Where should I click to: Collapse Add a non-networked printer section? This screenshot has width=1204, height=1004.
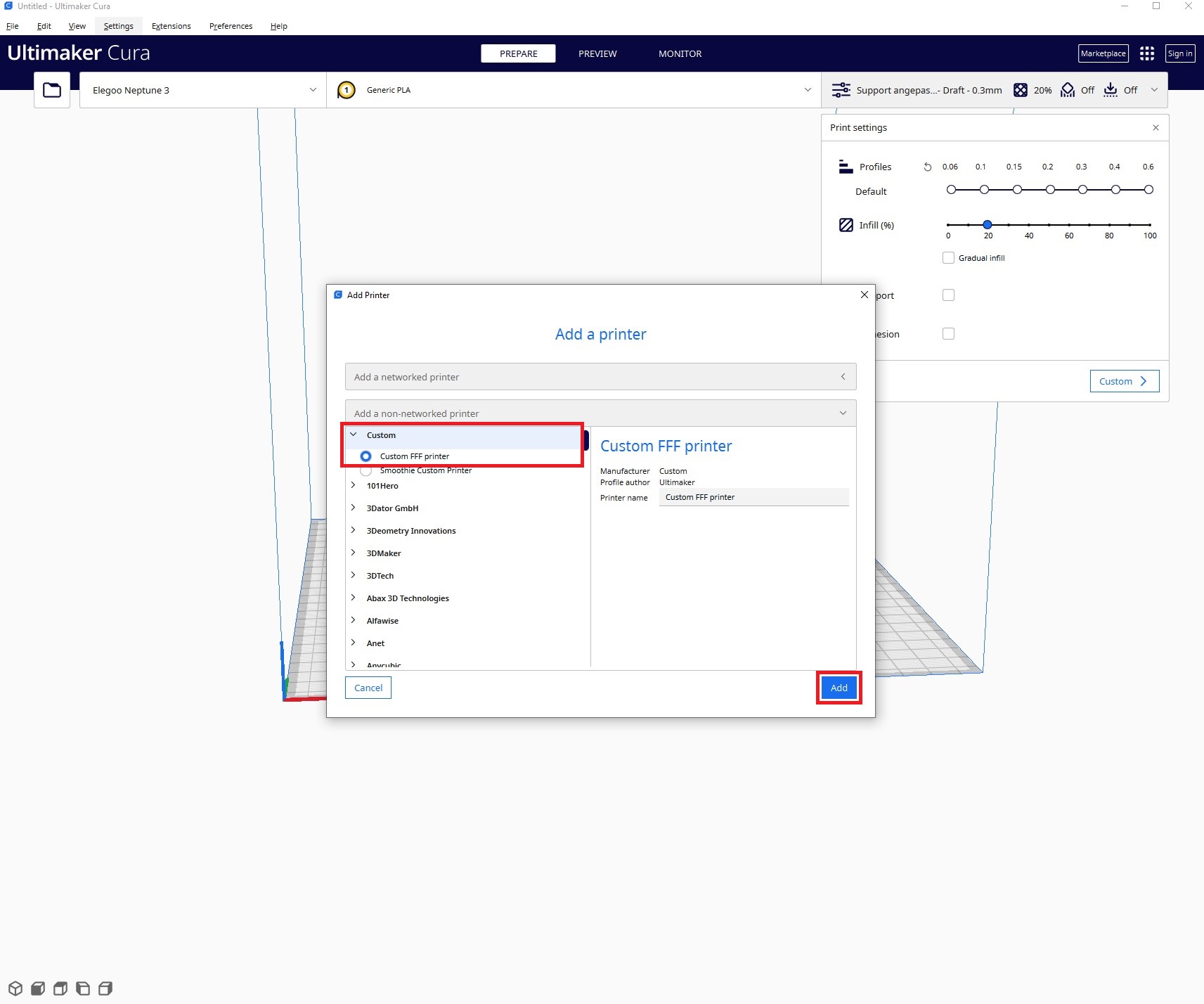600,413
